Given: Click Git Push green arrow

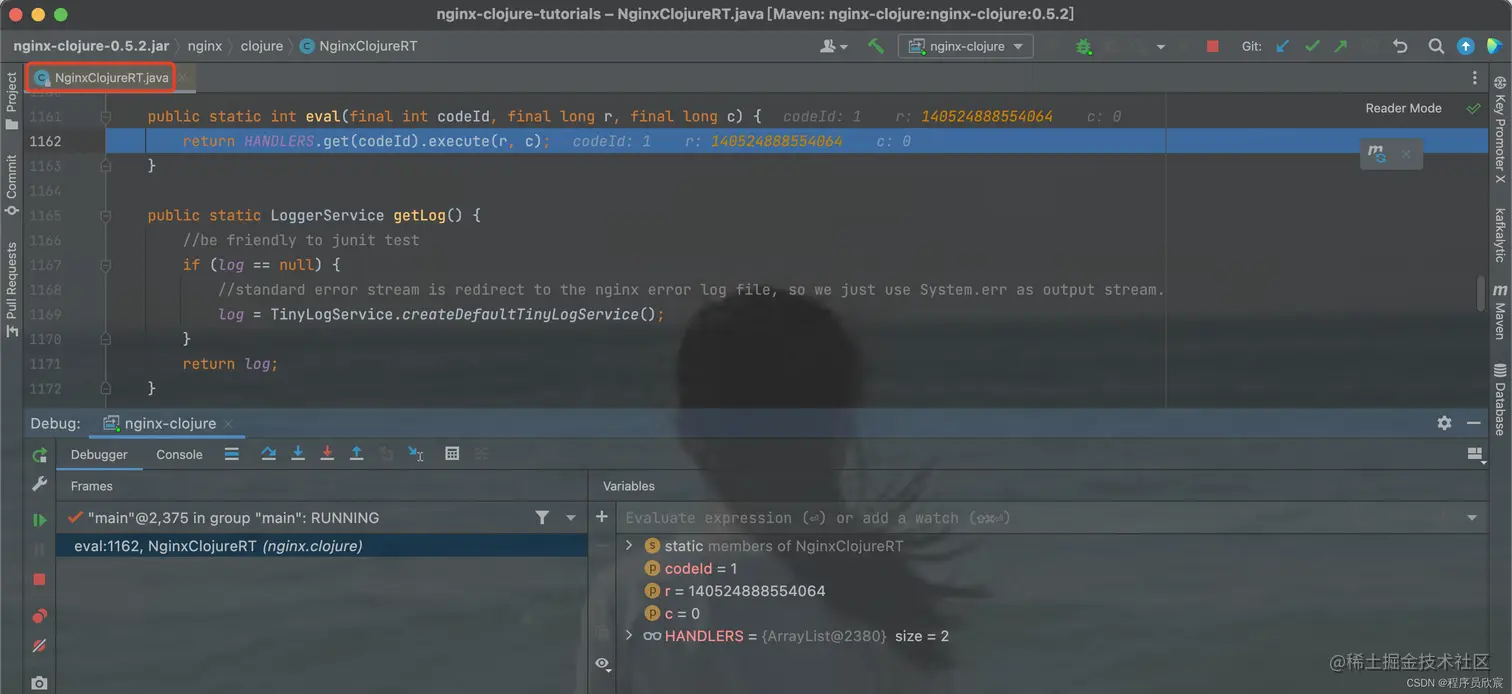Looking at the screenshot, I should (1341, 46).
